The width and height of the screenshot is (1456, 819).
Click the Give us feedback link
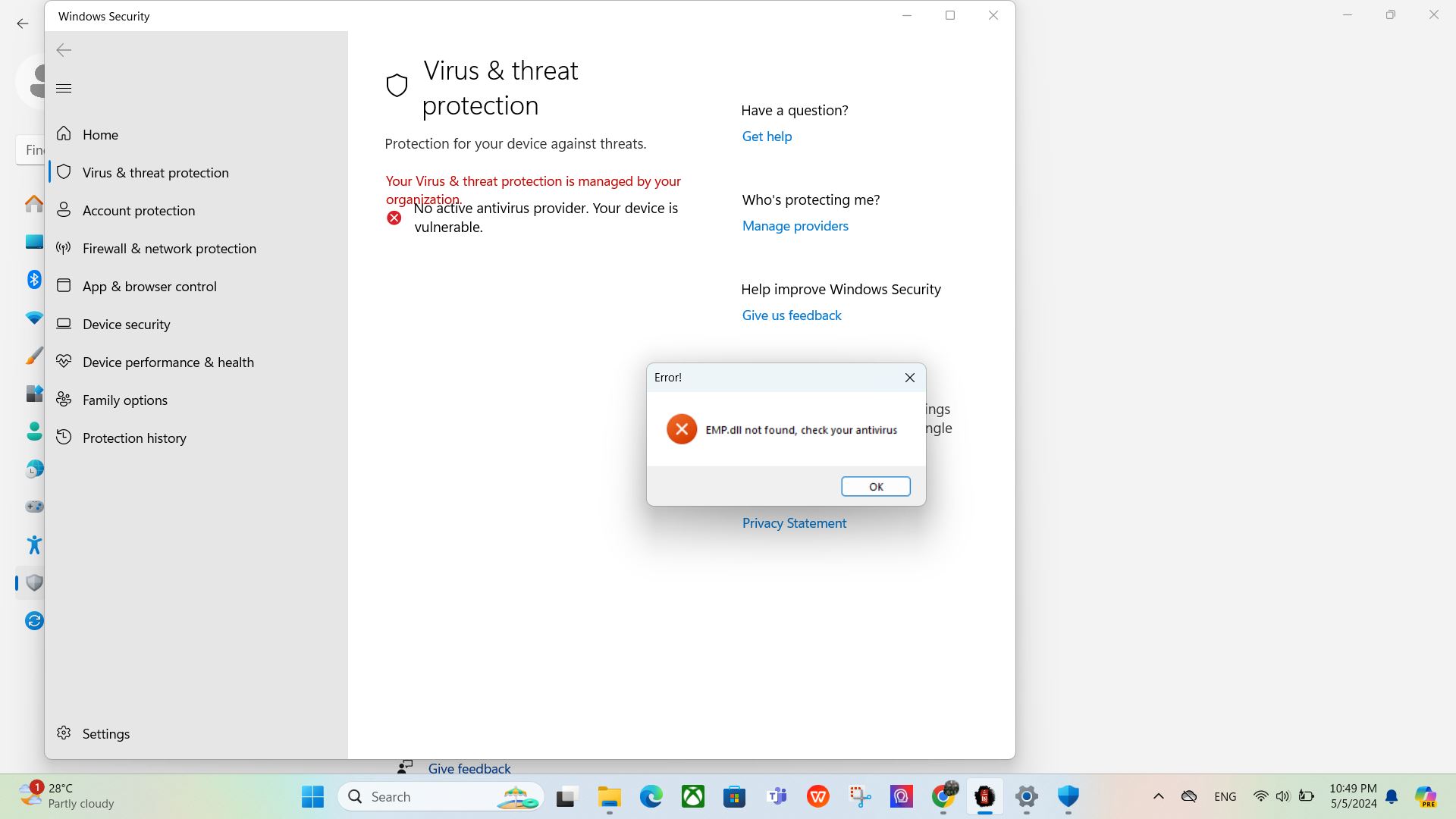(791, 315)
